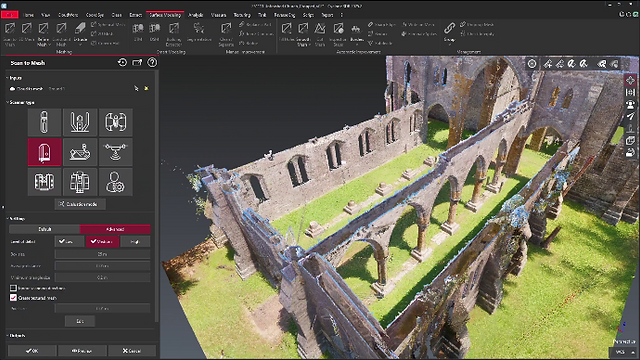Select the backpack scanner type icon in bottom row

(80, 182)
